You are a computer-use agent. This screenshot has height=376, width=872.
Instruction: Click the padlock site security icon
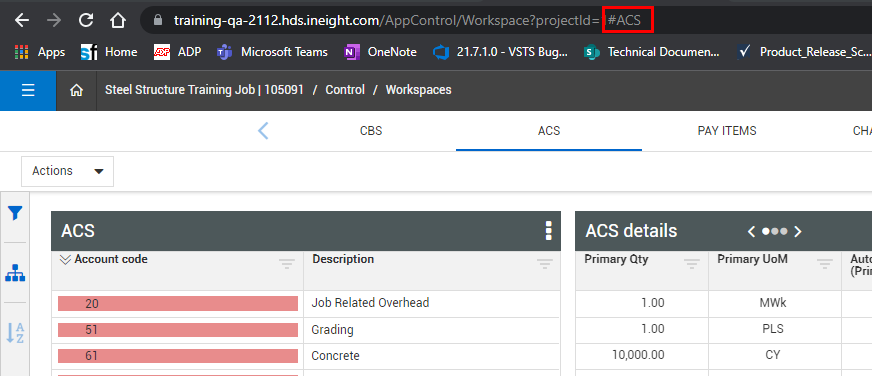[x=157, y=21]
